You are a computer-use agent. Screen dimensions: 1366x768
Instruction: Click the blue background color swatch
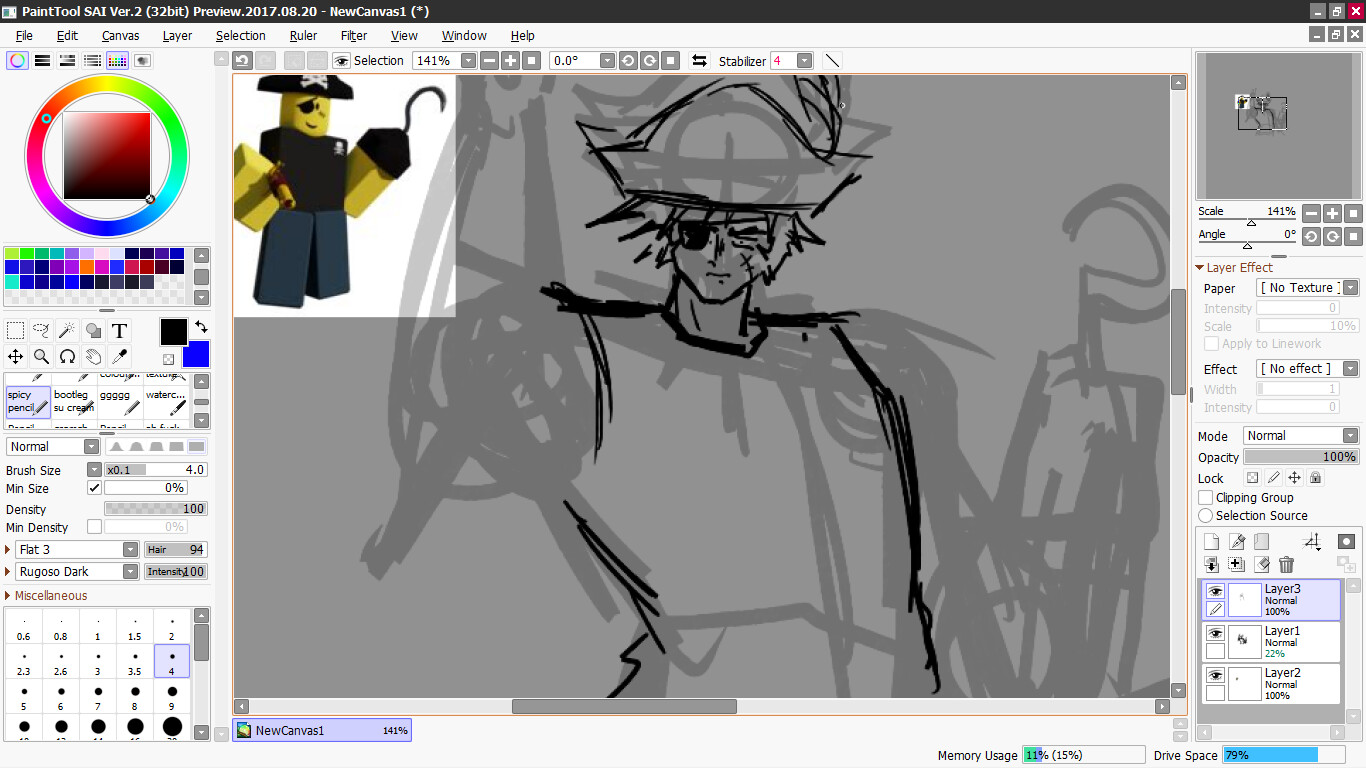(196, 354)
